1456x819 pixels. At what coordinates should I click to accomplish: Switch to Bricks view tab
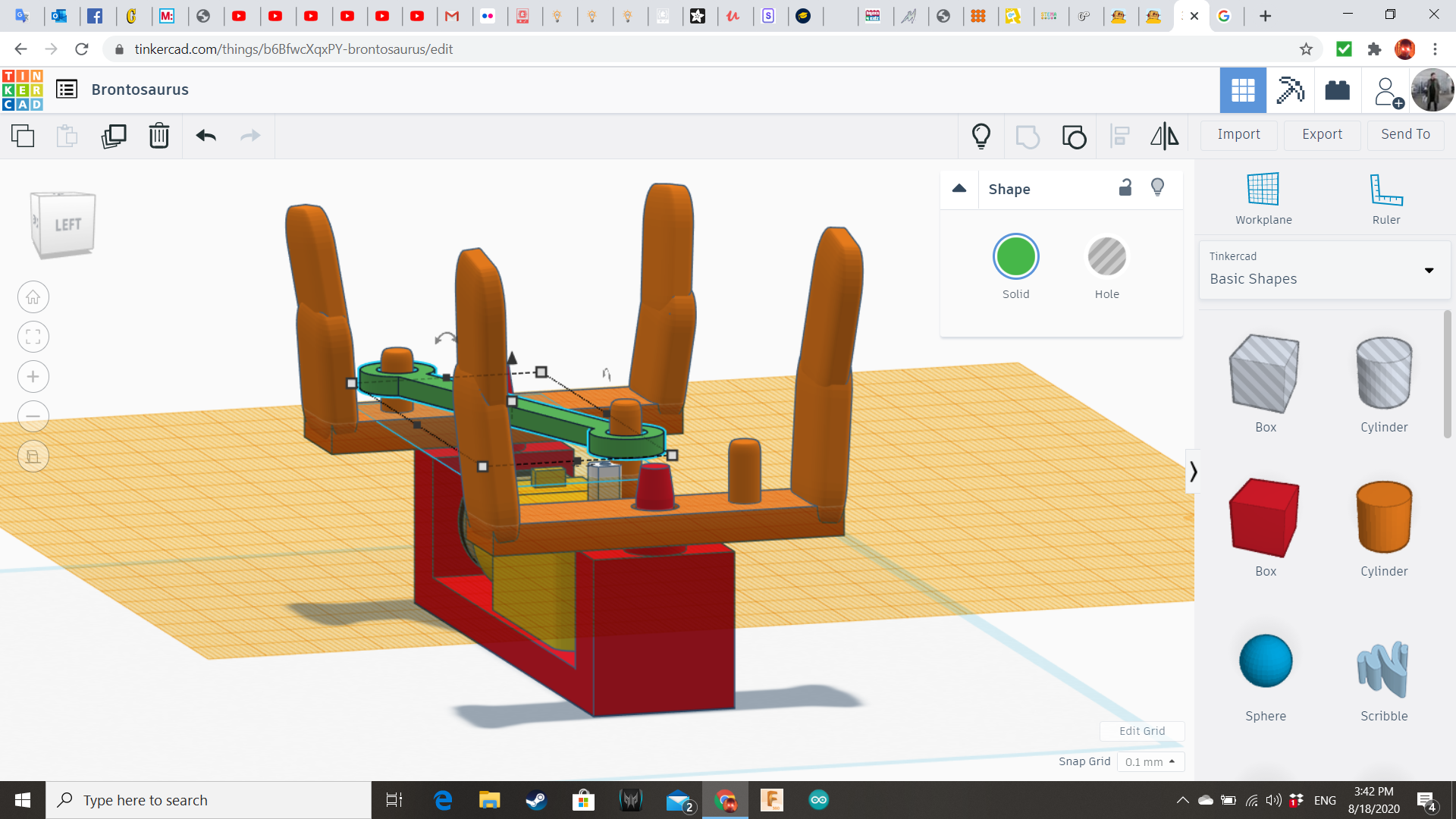coord(1337,90)
